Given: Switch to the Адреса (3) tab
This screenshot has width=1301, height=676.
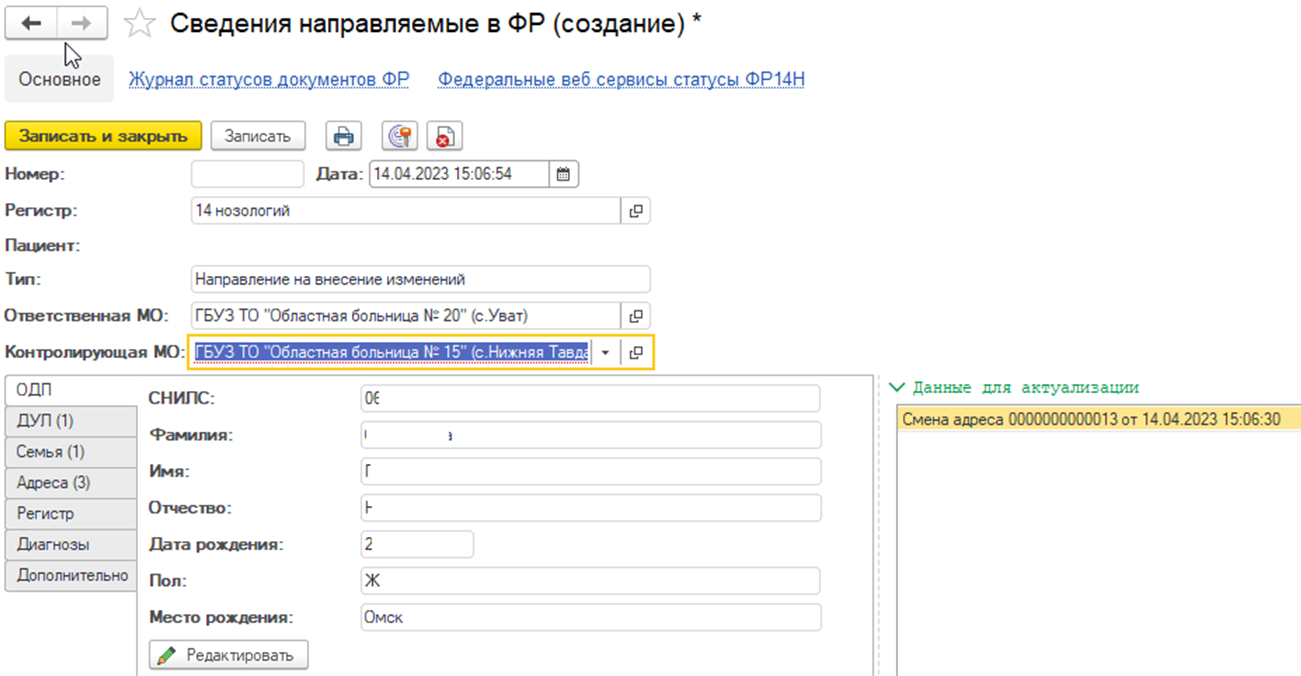Looking at the screenshot, I should coord(53,482).
